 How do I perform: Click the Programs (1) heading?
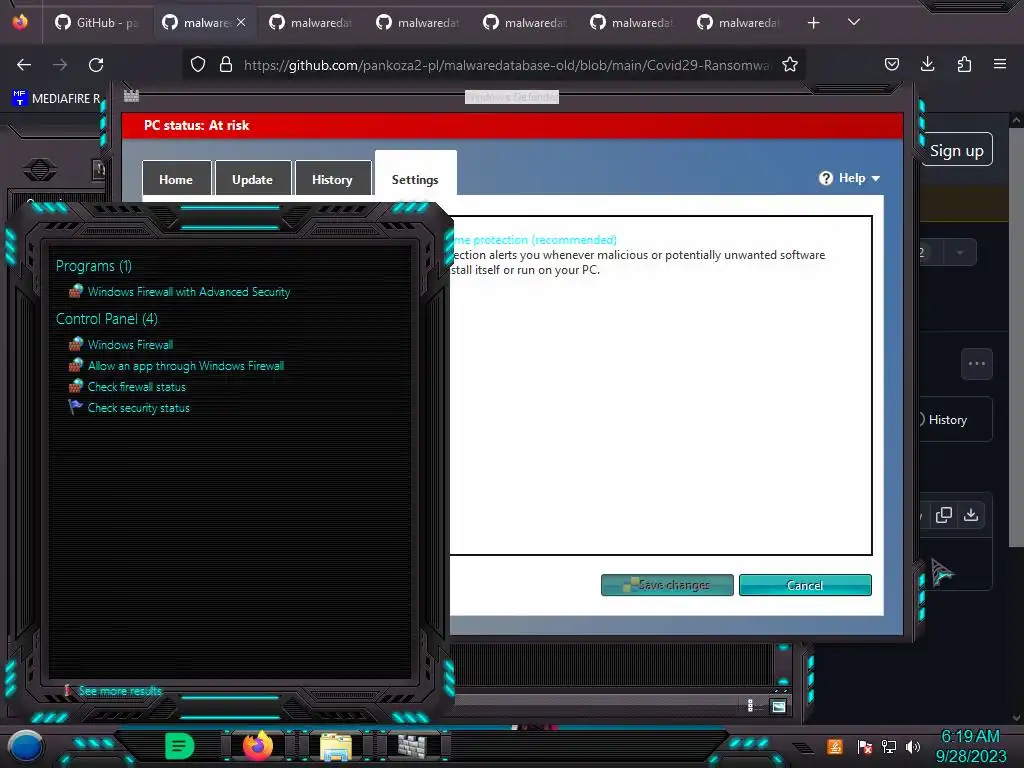tap(93, 266)
